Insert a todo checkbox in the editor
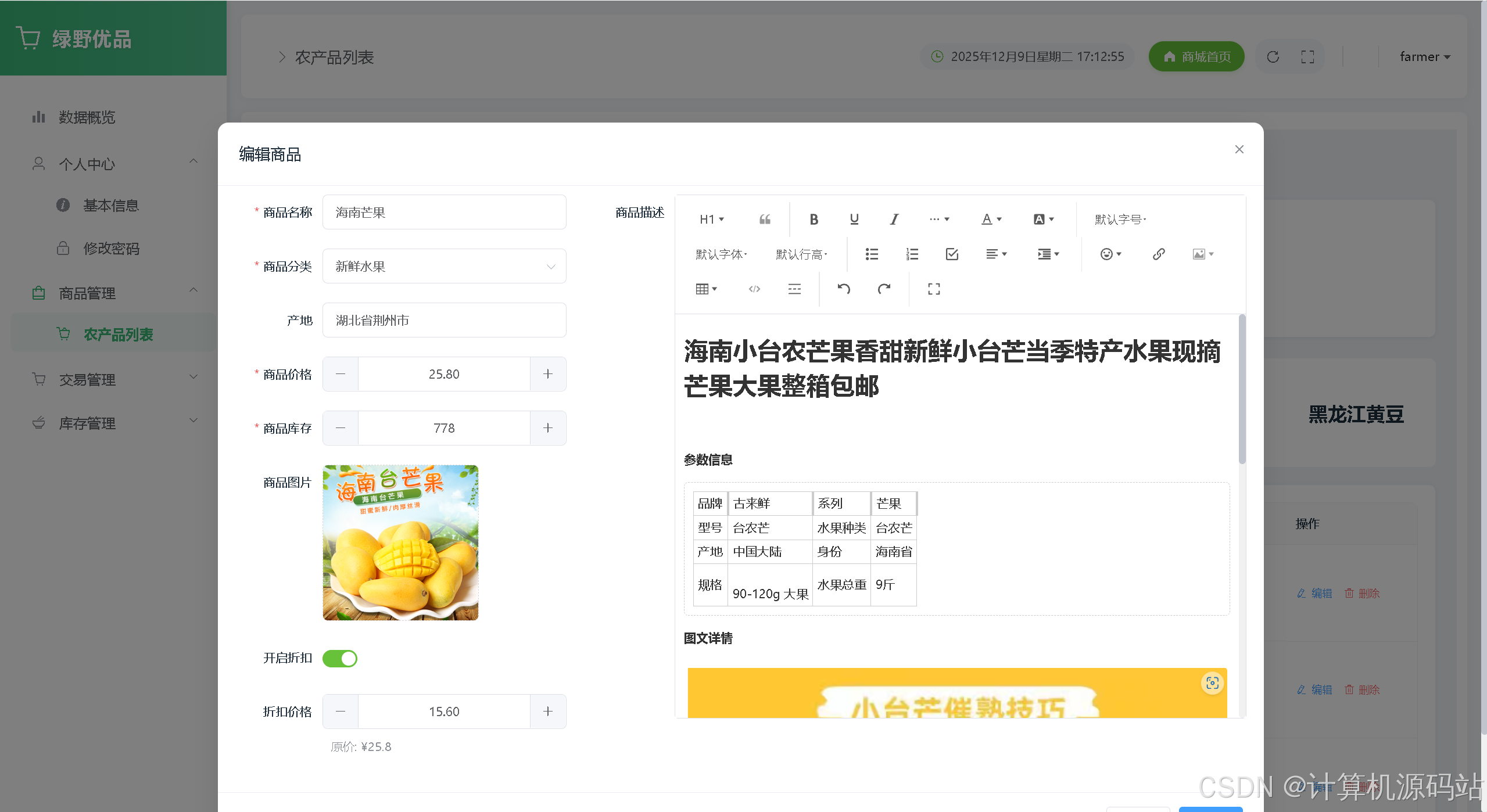The image size is (1487, 812). point(952,254)
